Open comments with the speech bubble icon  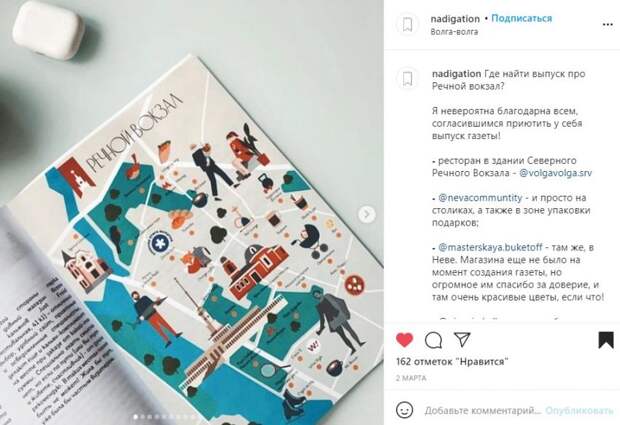[433, 340]
